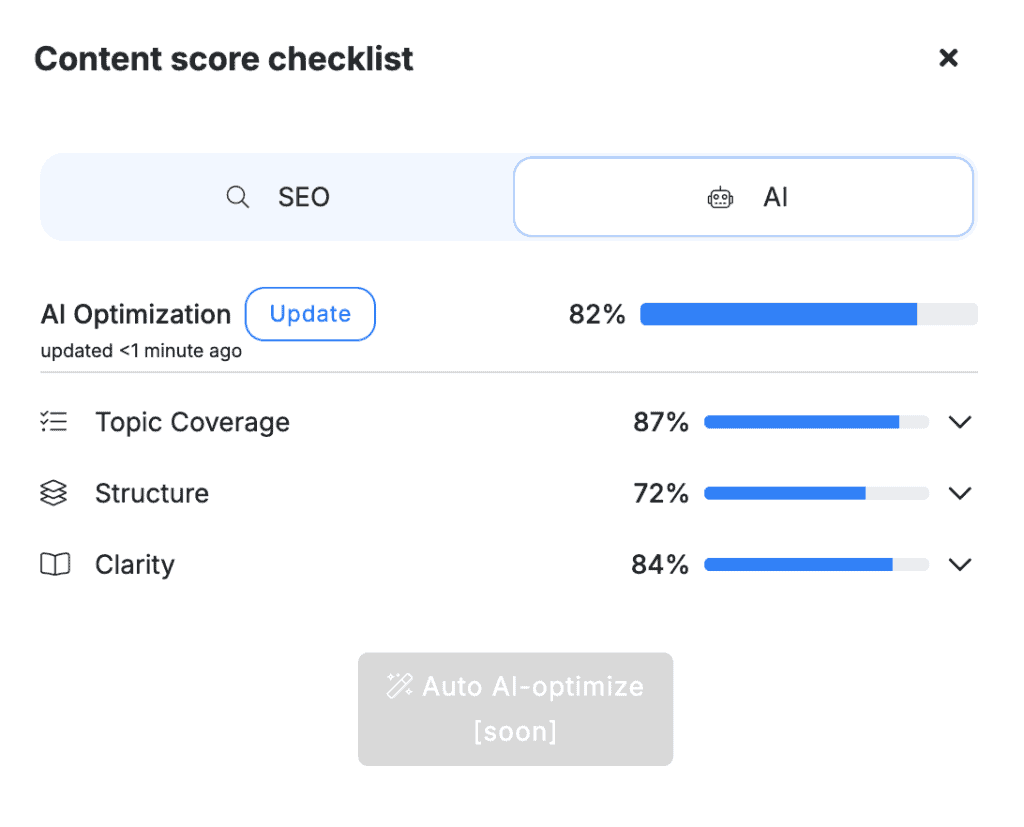Click the Structure layers icon
Viewport: 1024px width, 827px height.
54,493
